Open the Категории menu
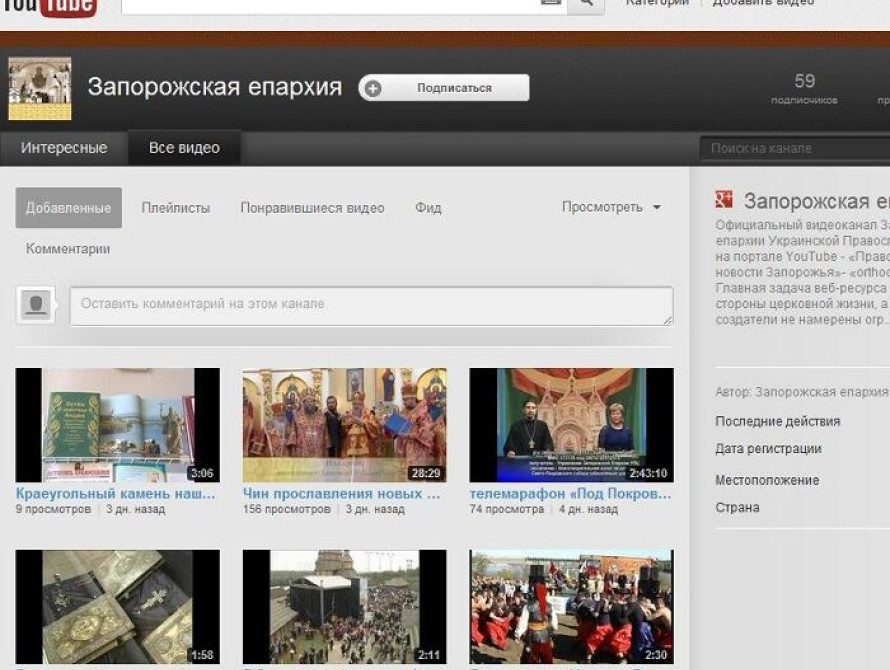Screen dimensions: 890x670 (655, 2)
